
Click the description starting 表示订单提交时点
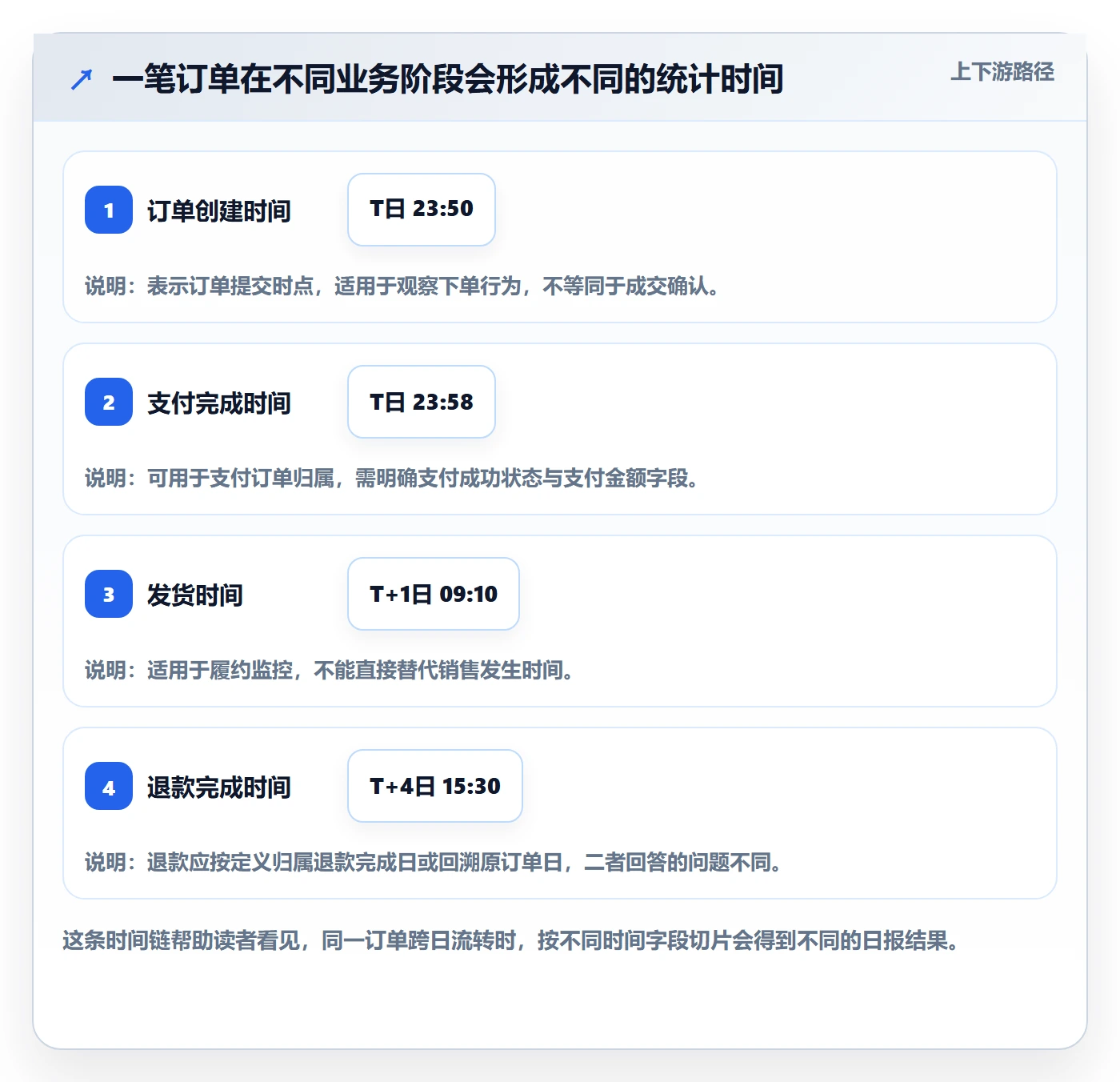click(402, 287)
